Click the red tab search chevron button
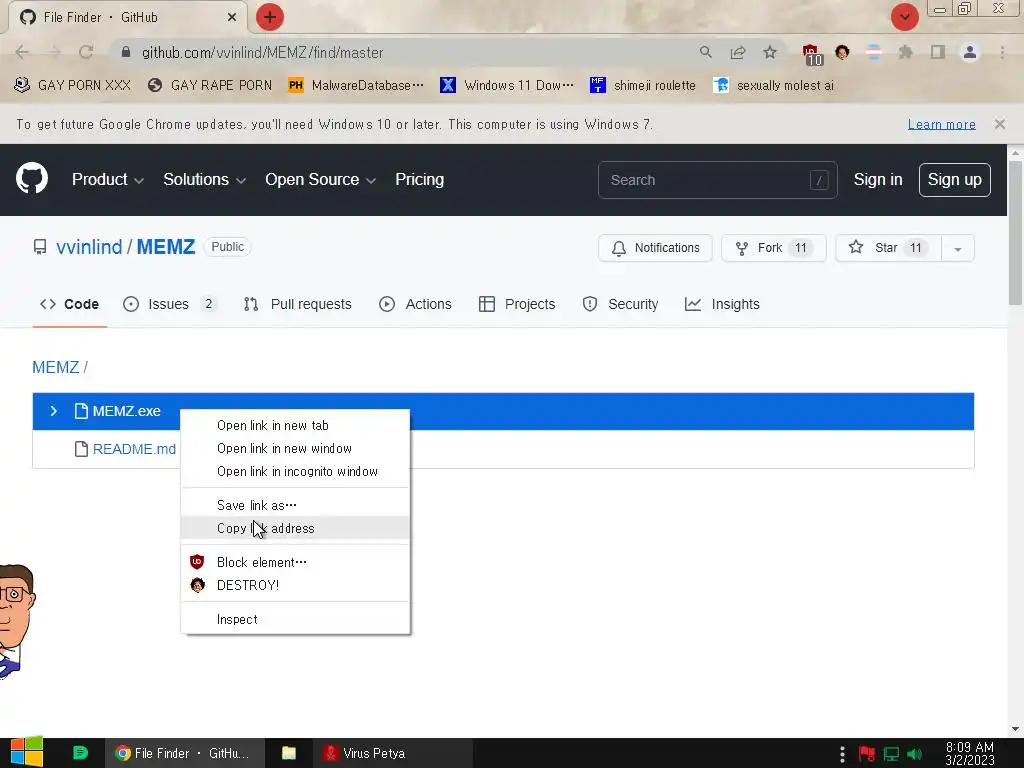The width and height of the screenshot is (1024, 768). tap(904, 17)
